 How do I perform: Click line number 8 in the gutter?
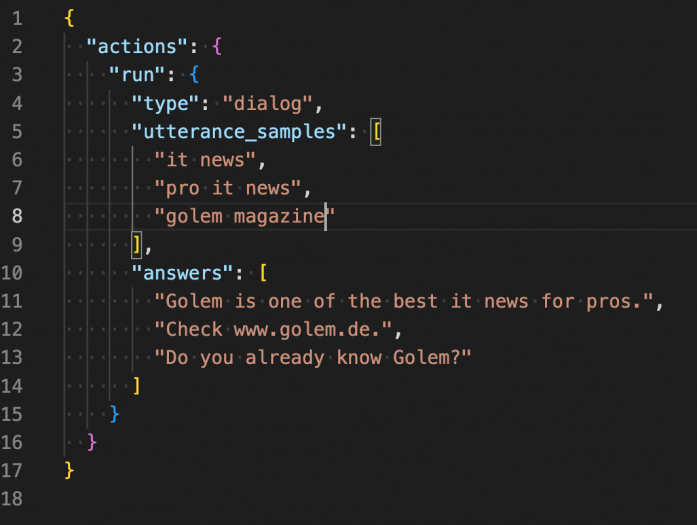coord(17,216)
